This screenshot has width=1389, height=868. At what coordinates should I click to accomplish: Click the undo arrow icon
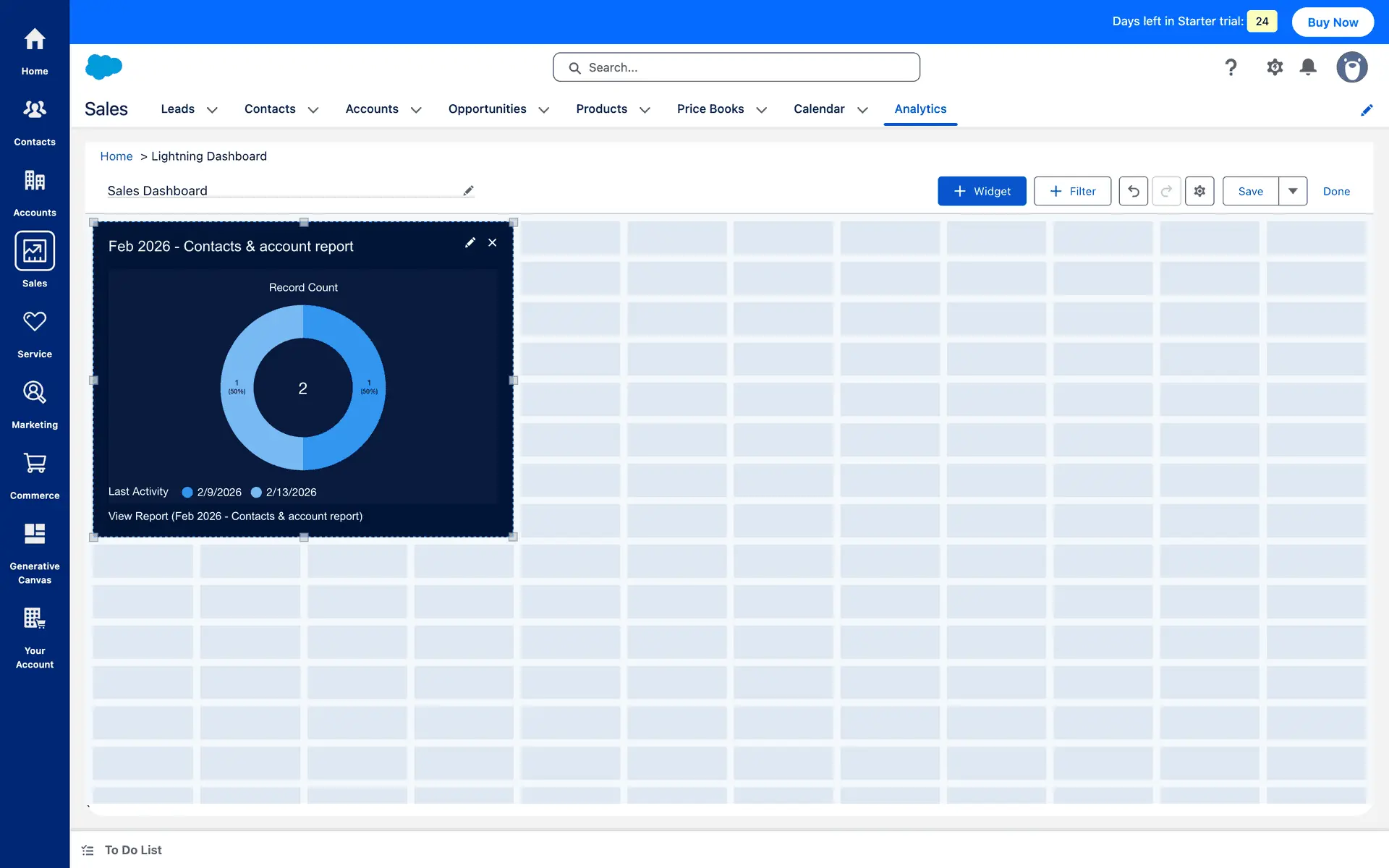(1133, 191)
